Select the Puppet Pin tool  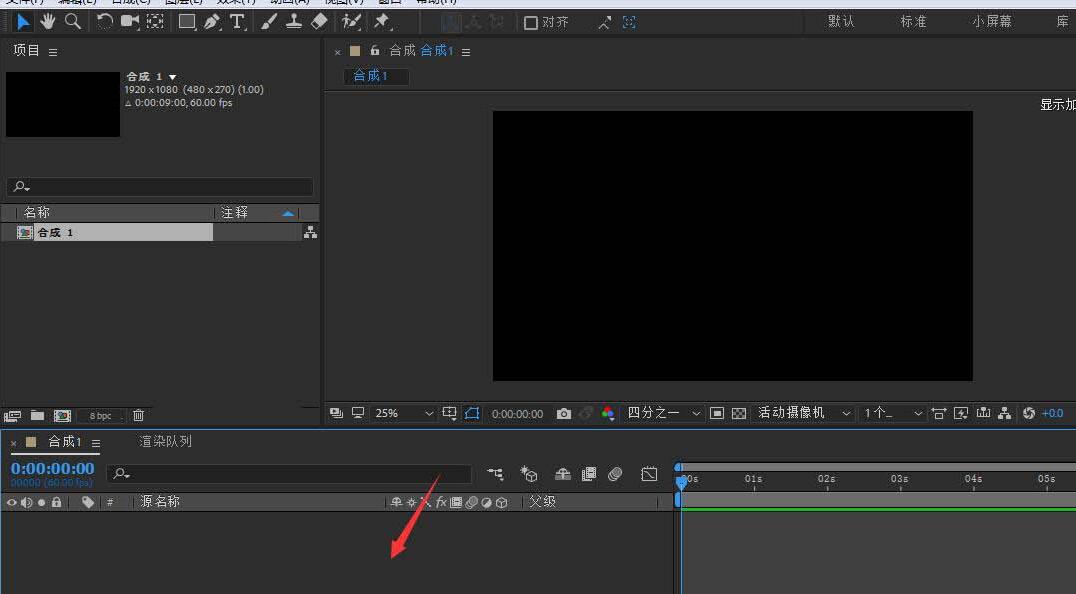click(382, 22)
